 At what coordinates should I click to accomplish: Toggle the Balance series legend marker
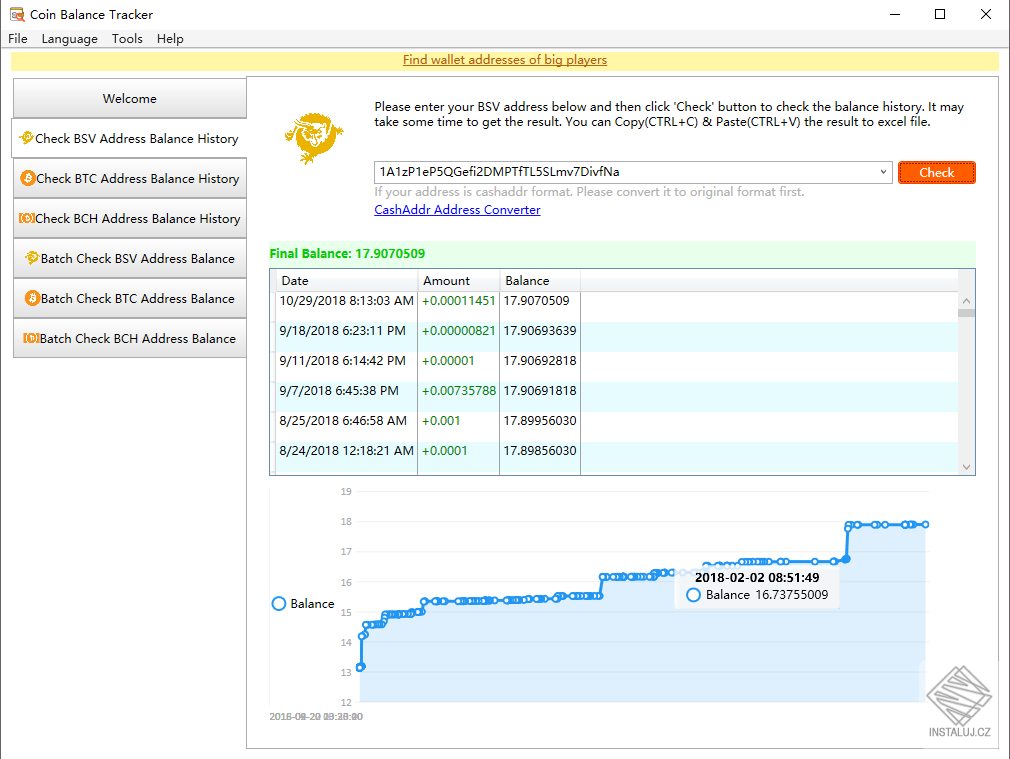[x=279, y=604]
